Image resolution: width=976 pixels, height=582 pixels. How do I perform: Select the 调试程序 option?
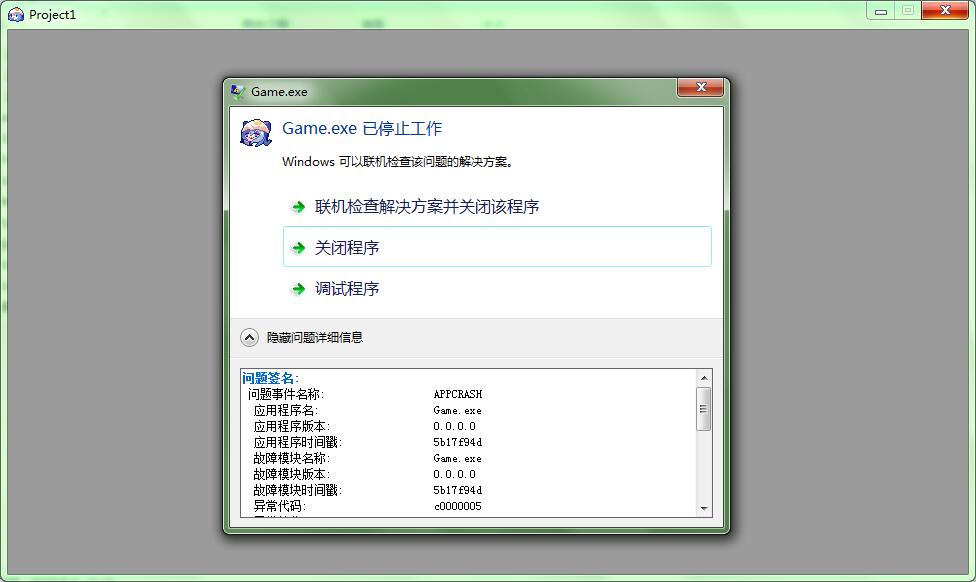click(497, 289)
